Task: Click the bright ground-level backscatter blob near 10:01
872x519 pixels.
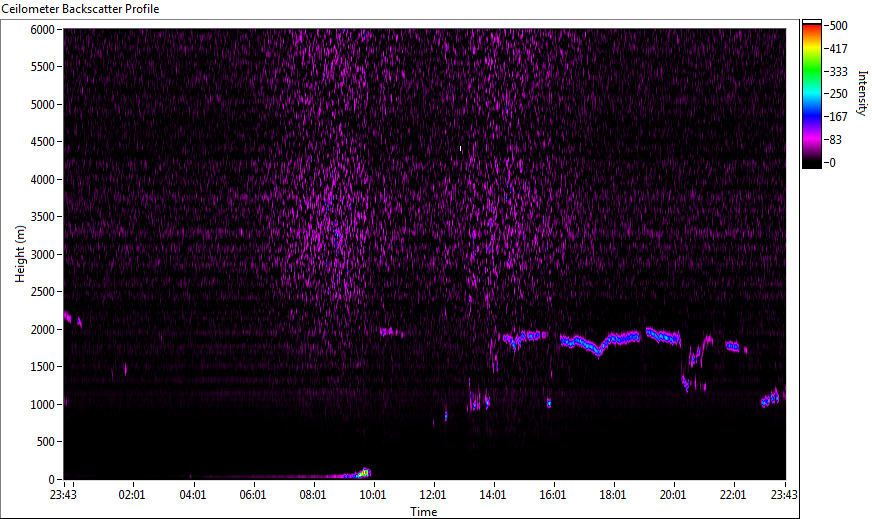Action: [x=363, y=473]
